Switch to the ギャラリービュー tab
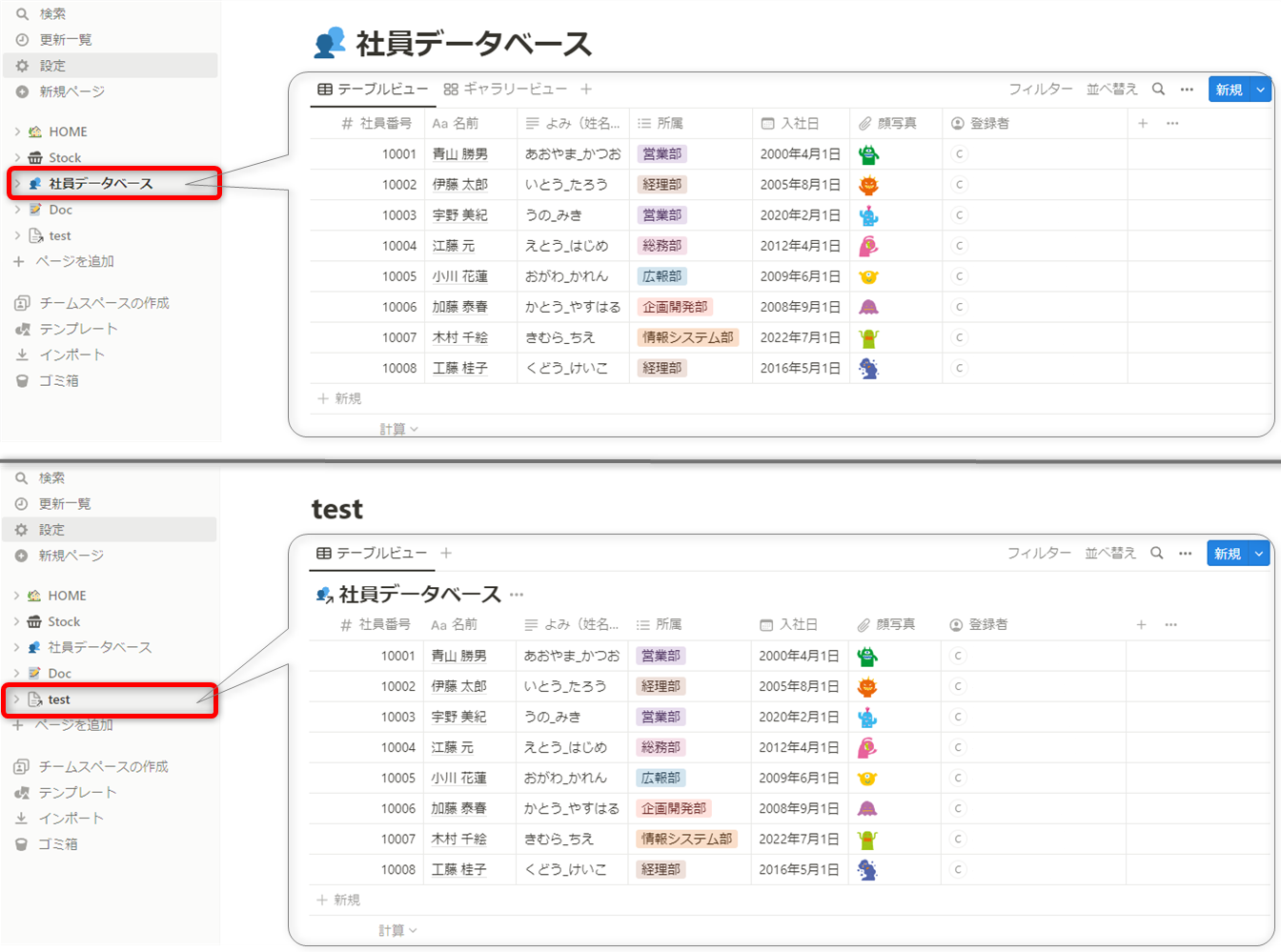 pos(505,90)
